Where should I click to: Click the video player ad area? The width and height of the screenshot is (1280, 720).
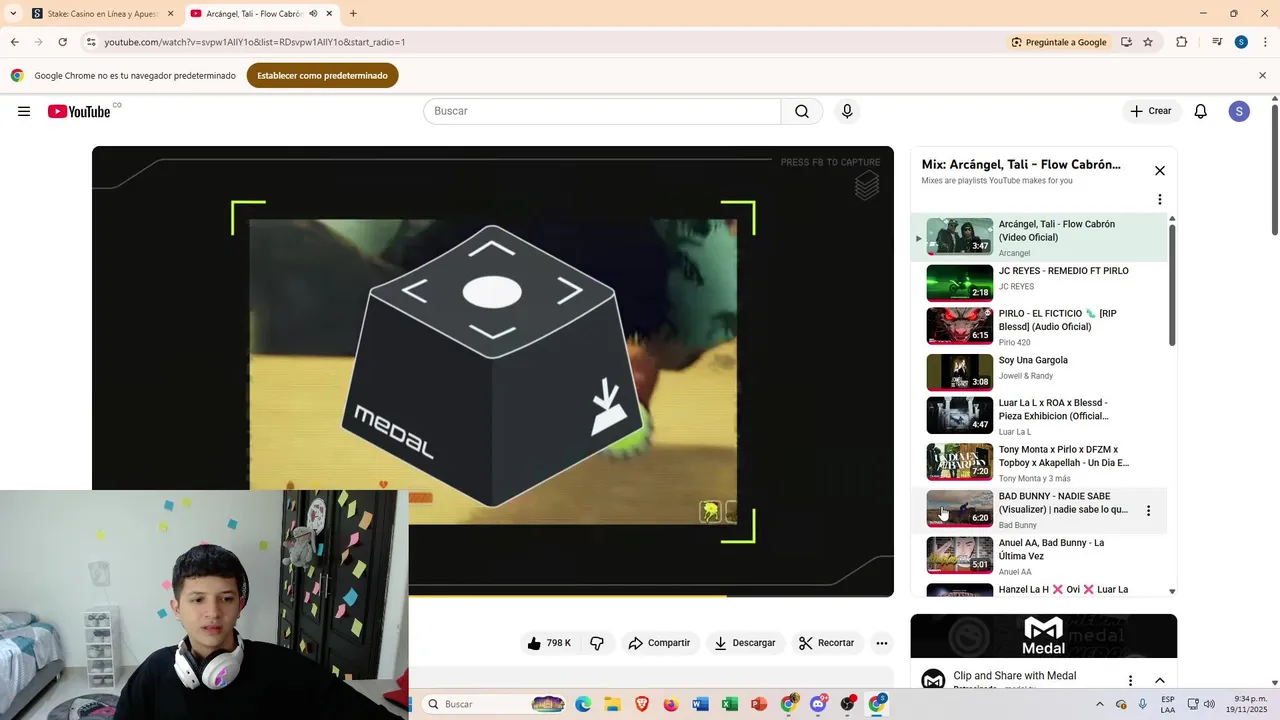point(493,371)
